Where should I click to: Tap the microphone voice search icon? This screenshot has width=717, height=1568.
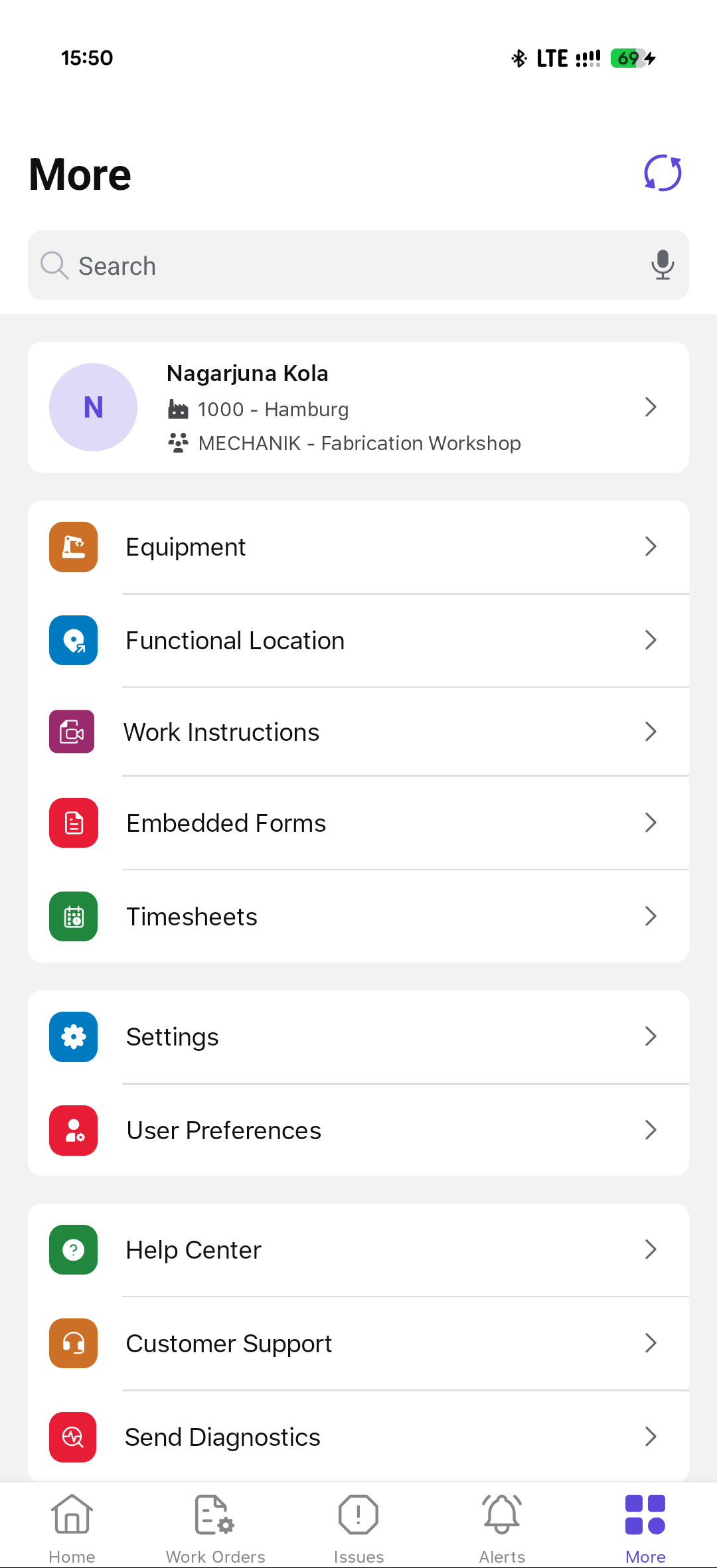(662, 265)
